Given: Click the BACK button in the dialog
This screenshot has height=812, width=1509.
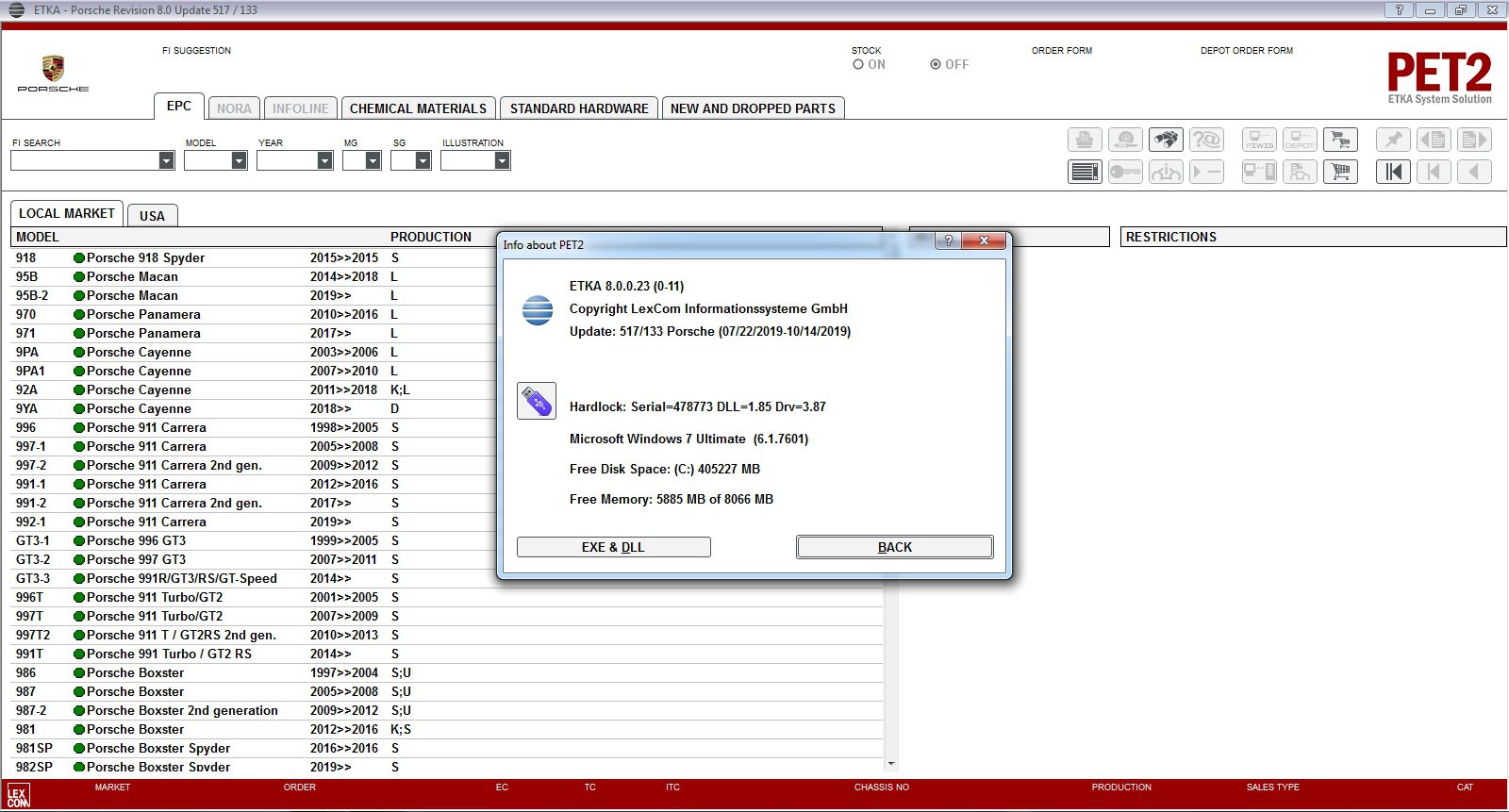Looking at the screenshot, I should point(895,547).
